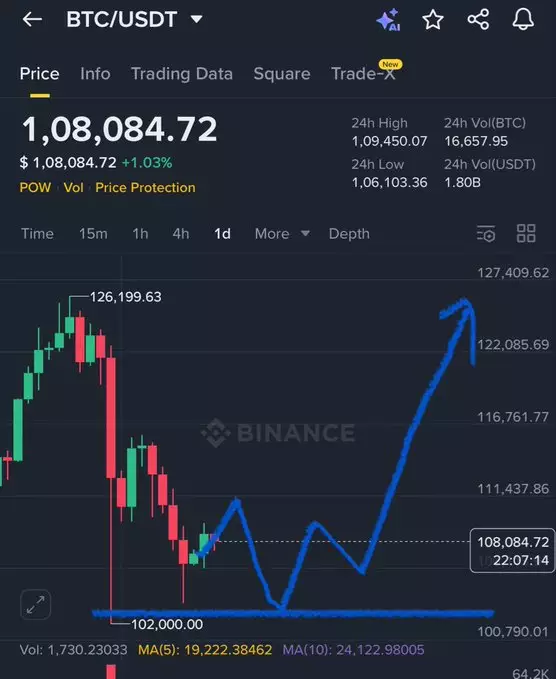Select the 1h chart interval
Viewport: 556px width, 679px height.
point(140,234)
